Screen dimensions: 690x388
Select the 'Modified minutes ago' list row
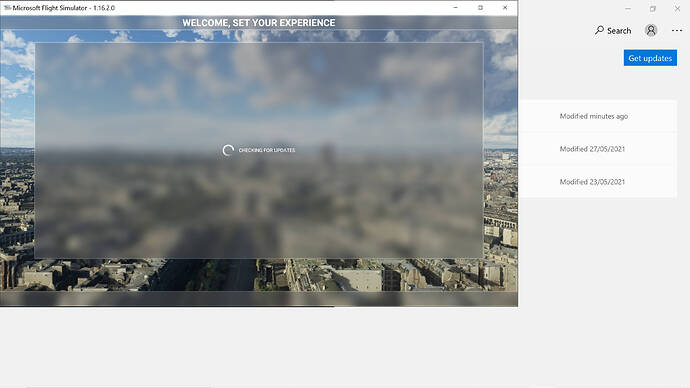pos(598,116)
